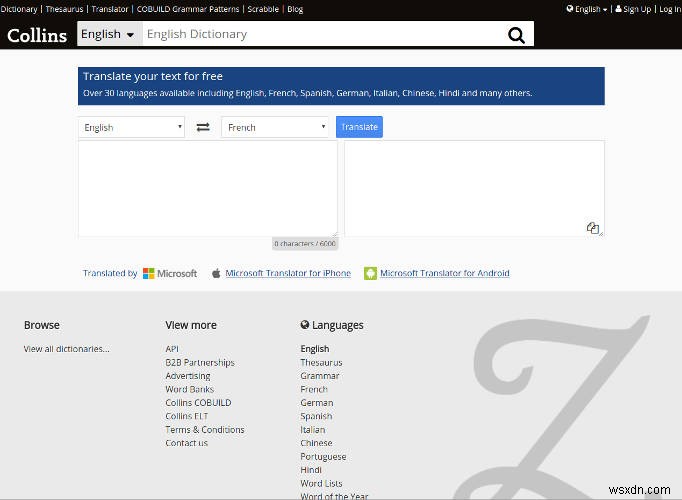Select Italian in footer Languages list
682x500 pixels.
[x=312, y=430]
